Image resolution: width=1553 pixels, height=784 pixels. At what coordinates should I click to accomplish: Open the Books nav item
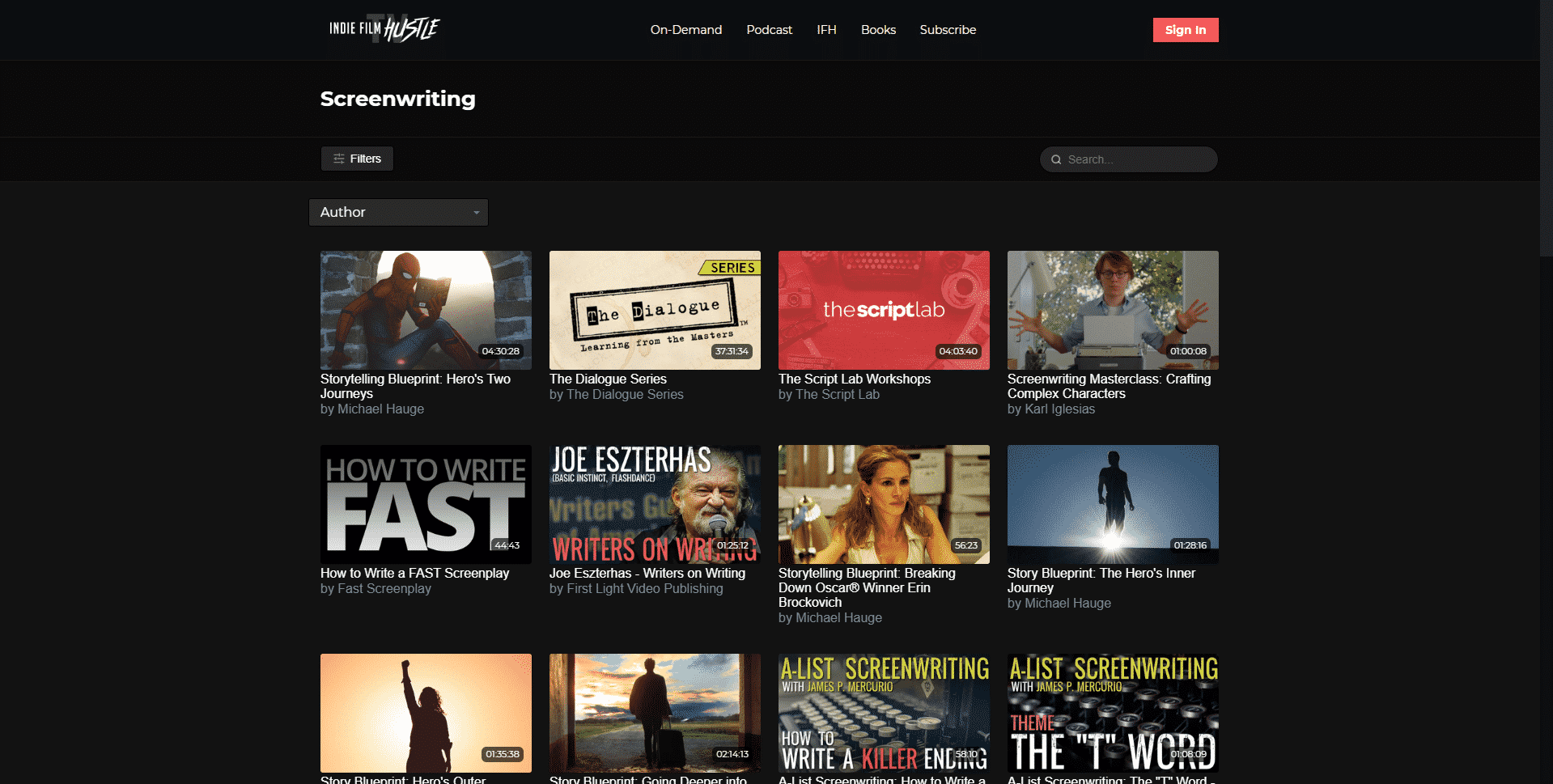(x=878, y=30)
